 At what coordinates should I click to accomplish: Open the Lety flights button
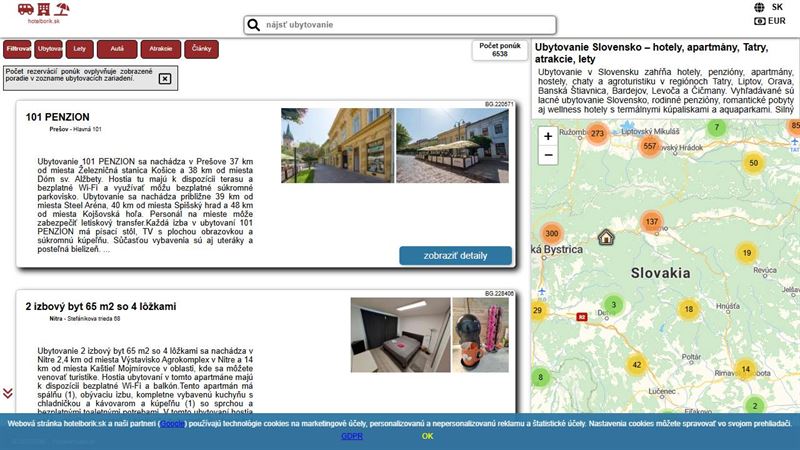pyautogui.click(x=80, y=49)
